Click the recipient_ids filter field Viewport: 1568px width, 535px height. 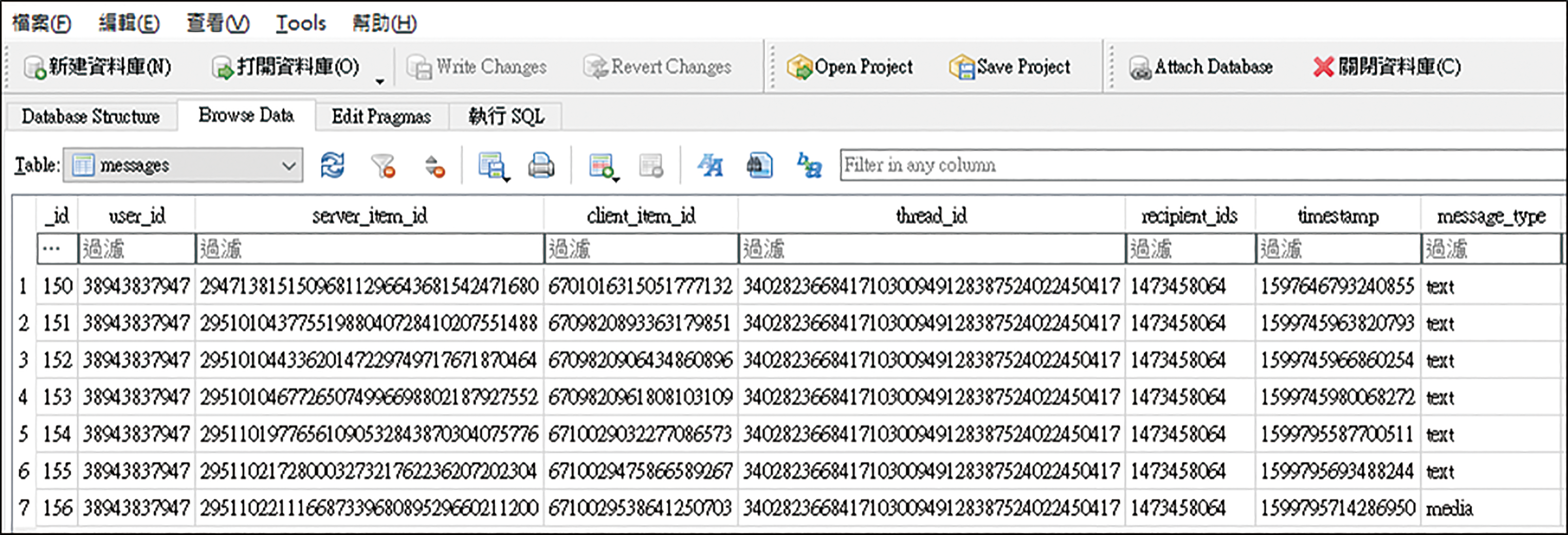pyautogui.click(x=1190, y=248)
